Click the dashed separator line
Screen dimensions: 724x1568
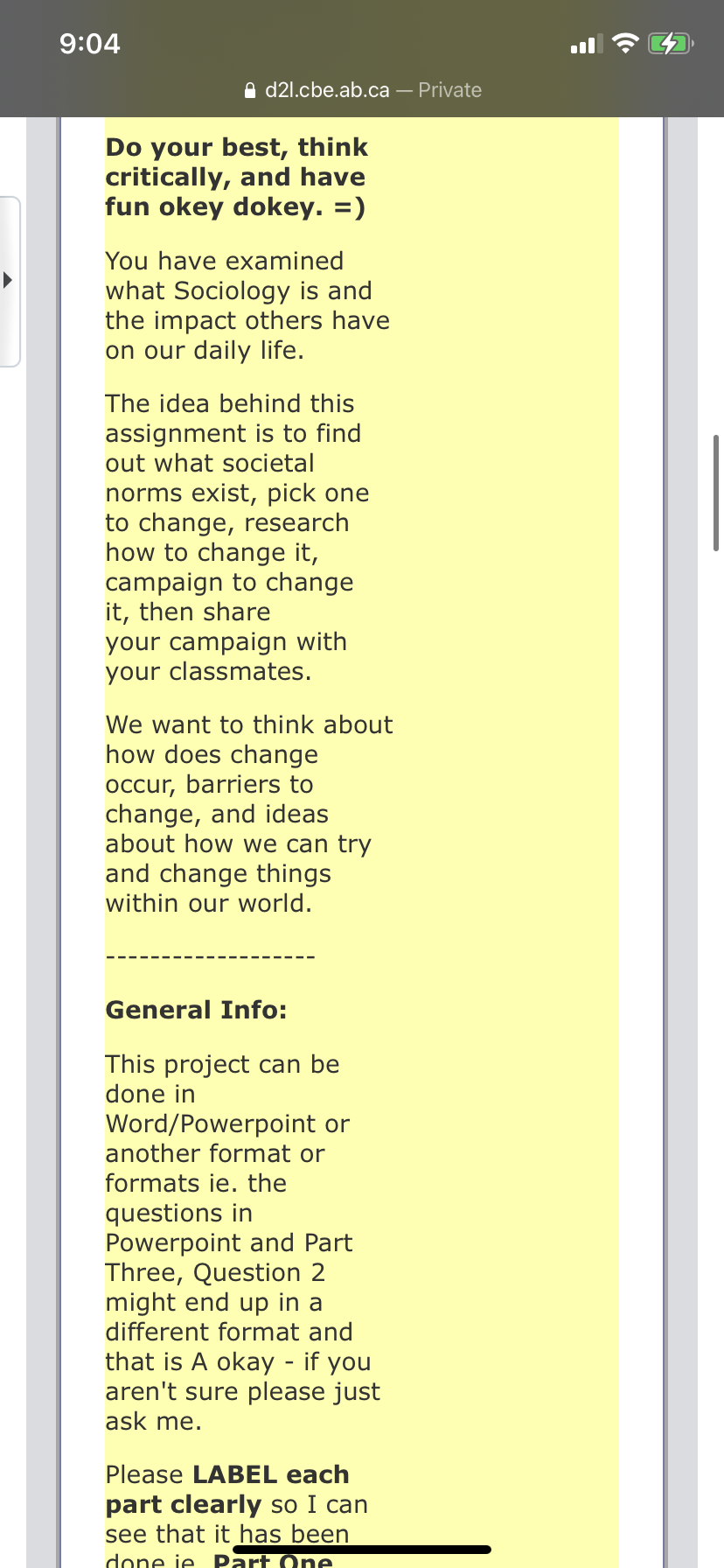210,957
